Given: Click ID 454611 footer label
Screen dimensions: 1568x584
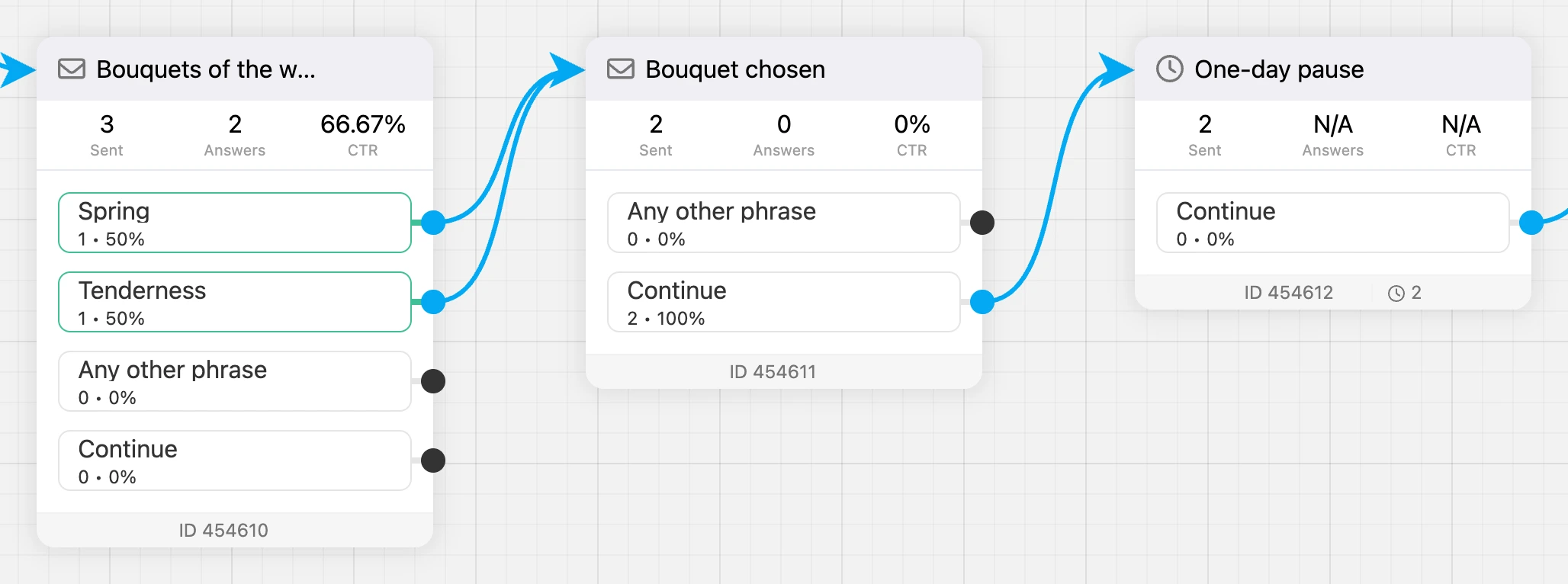Looking at the screenshot, I should (773, 372).
